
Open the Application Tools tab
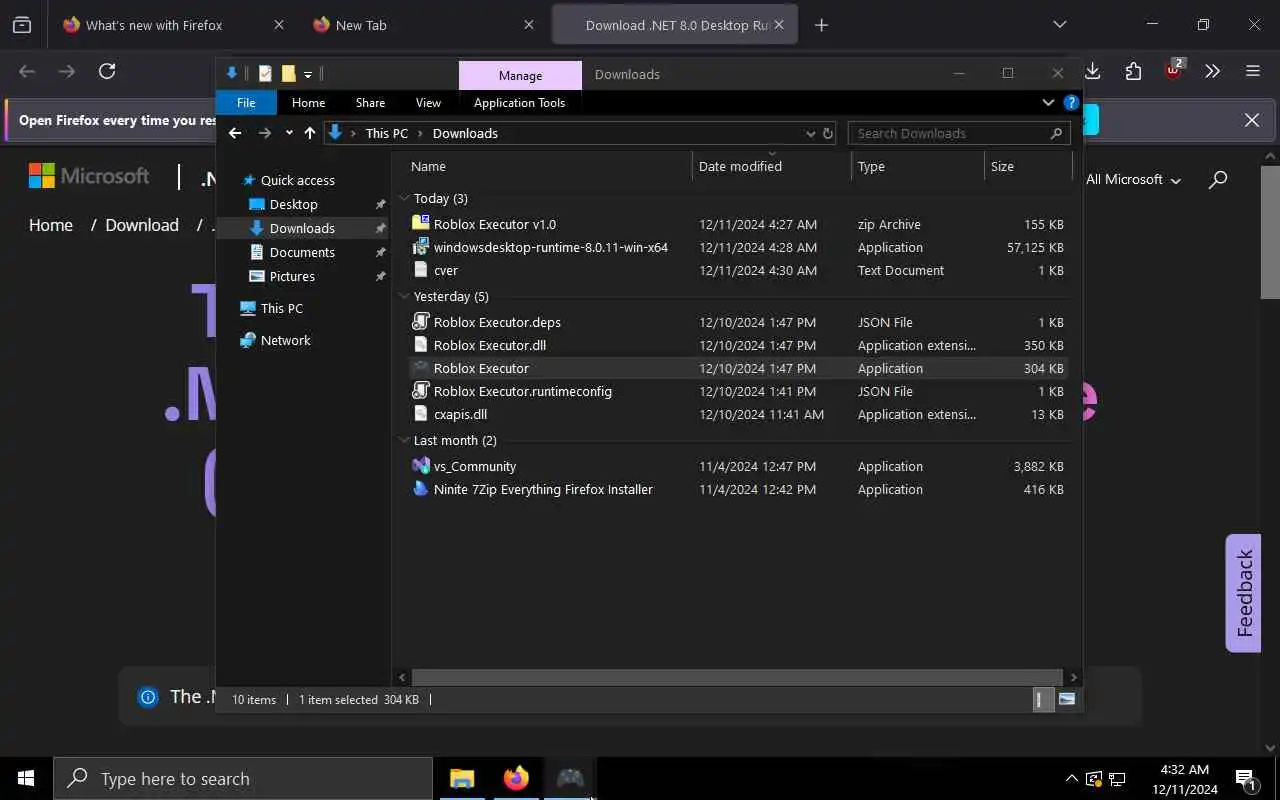(519, 102)
